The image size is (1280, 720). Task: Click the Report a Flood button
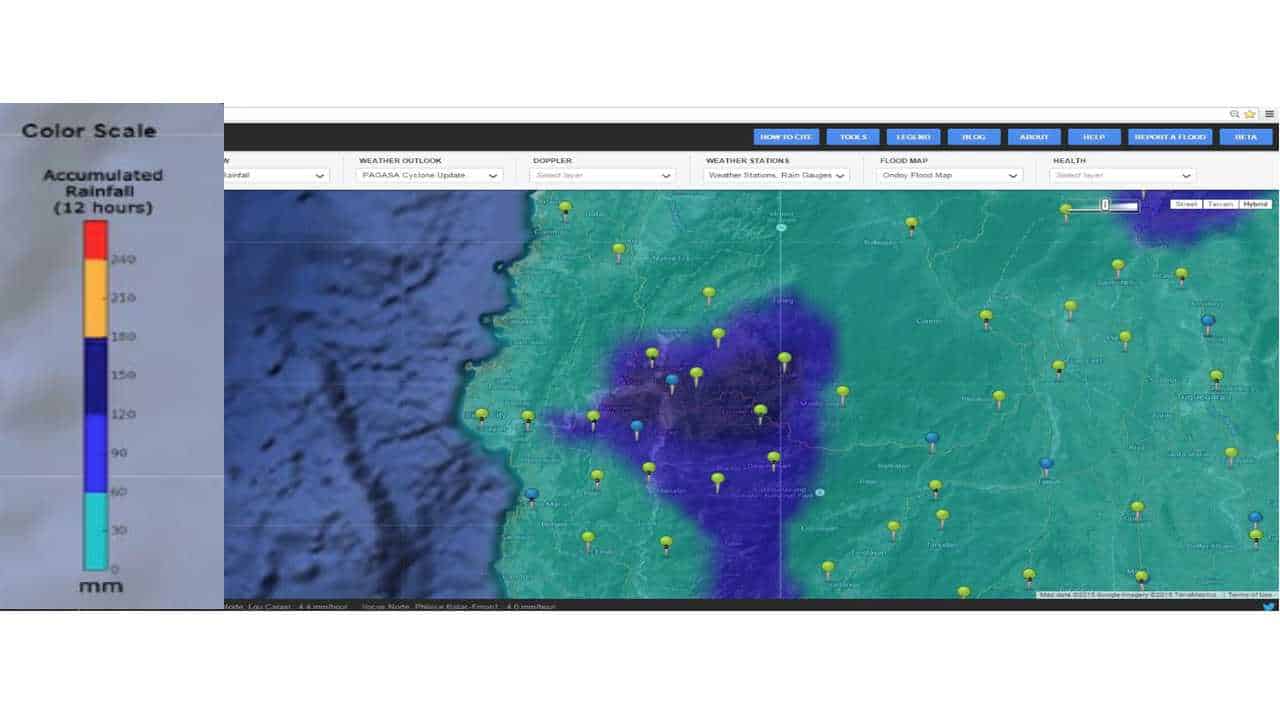pyautogui.click(x=1170, y=137)
